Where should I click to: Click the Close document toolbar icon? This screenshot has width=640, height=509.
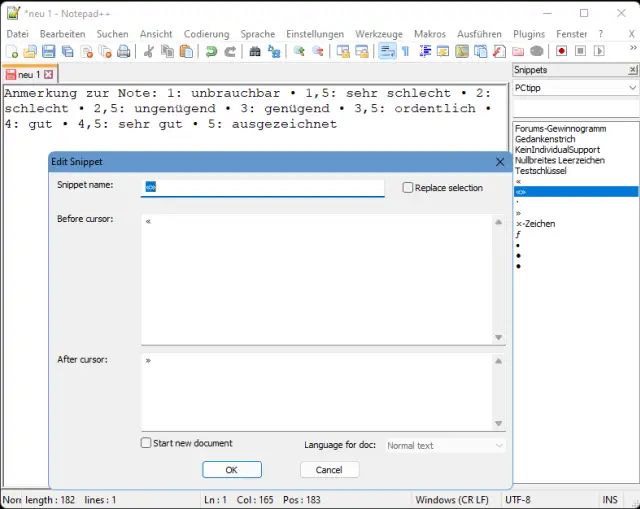point(87,51)
